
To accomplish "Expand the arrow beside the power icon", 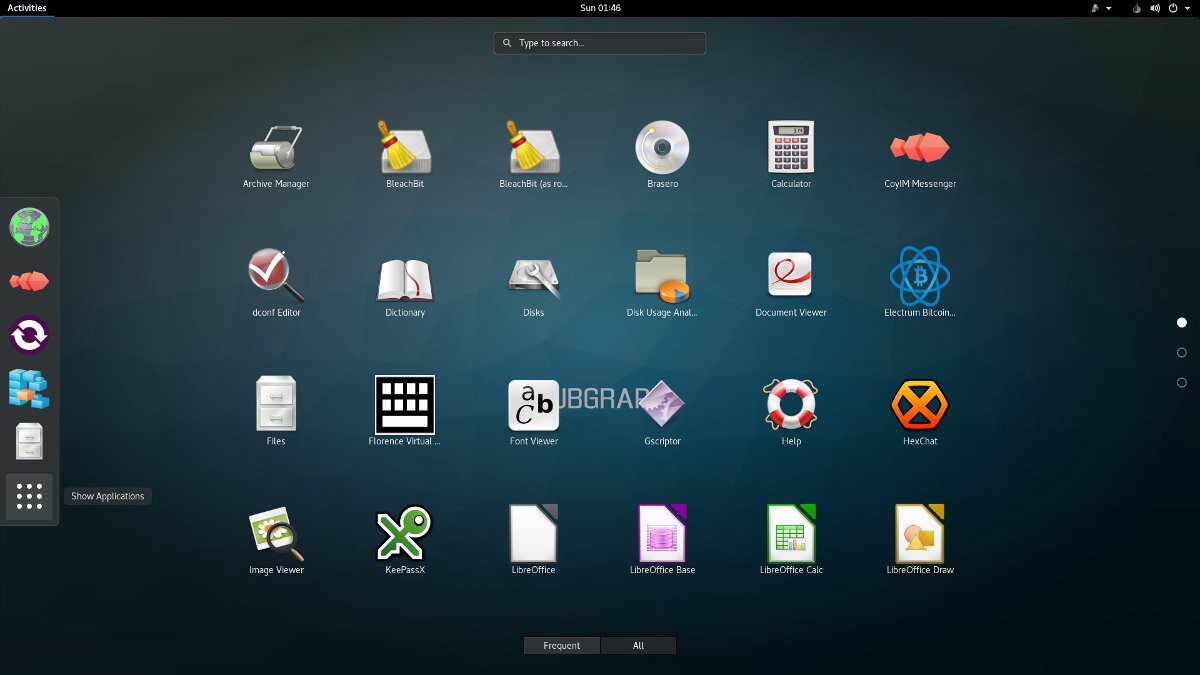I will [1189, 8].
